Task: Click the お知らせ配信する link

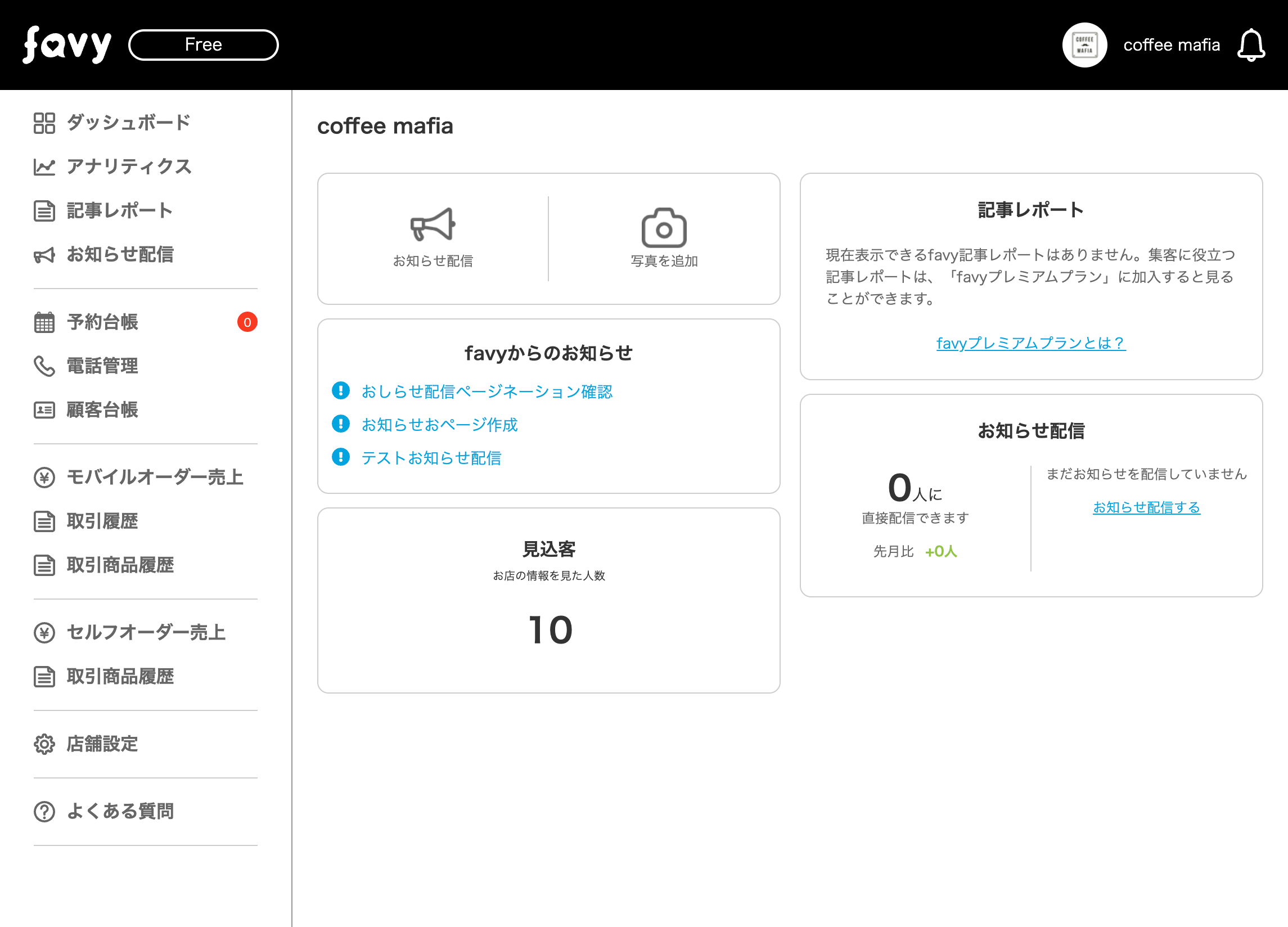Action: click(x=1146, y=507)
